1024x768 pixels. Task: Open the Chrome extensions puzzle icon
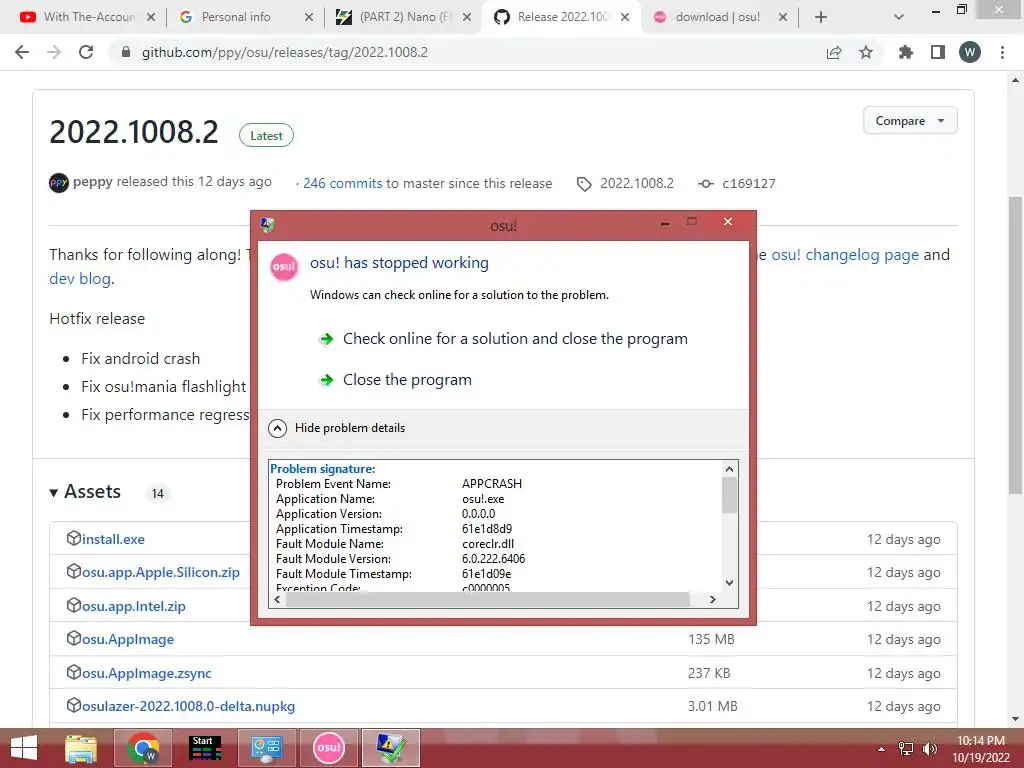coord(905,52)
